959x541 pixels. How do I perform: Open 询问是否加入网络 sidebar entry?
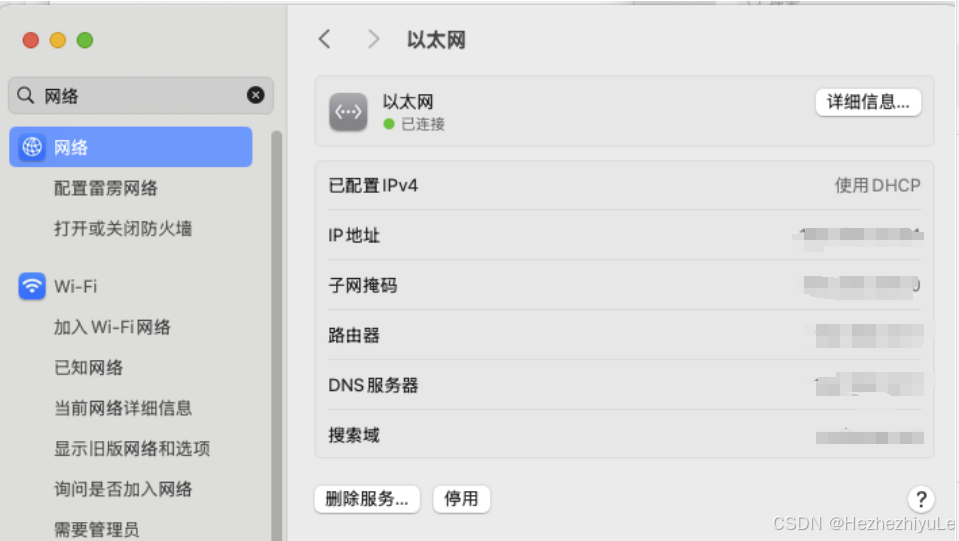click(x=123, y=488)
